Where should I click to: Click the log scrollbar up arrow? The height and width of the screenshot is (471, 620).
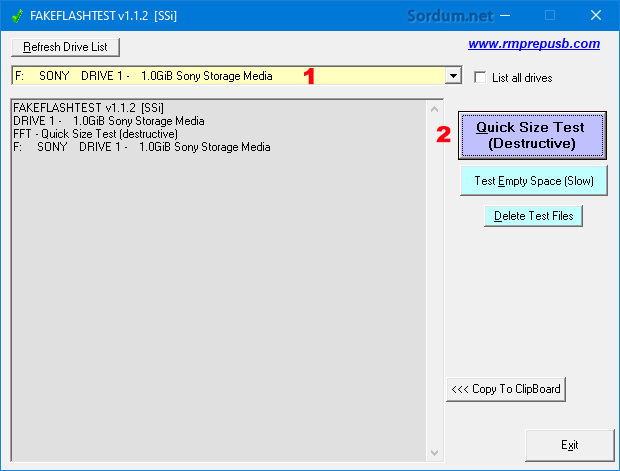(433, 106)
